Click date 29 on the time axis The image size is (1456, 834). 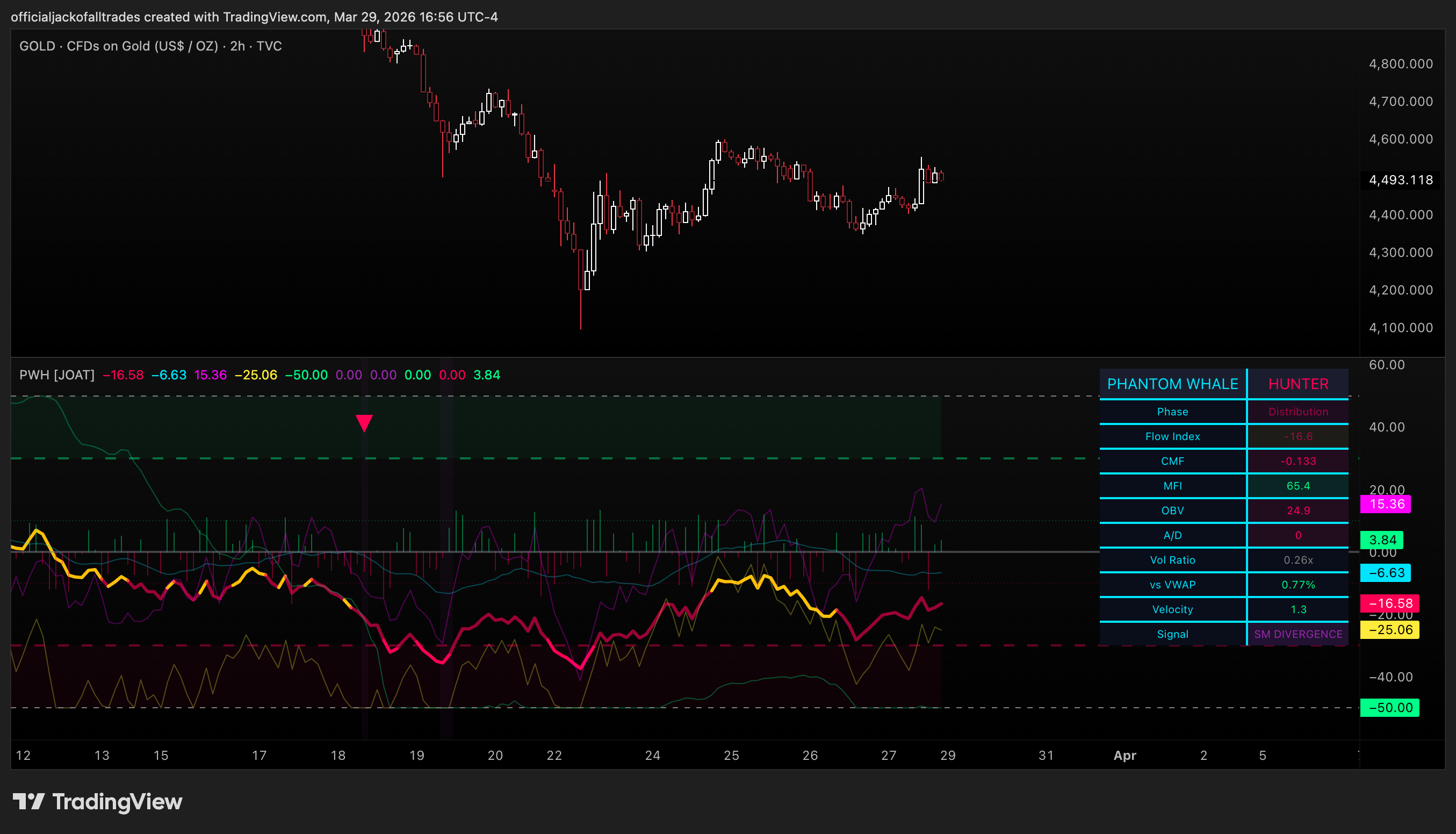coord(948,756)
